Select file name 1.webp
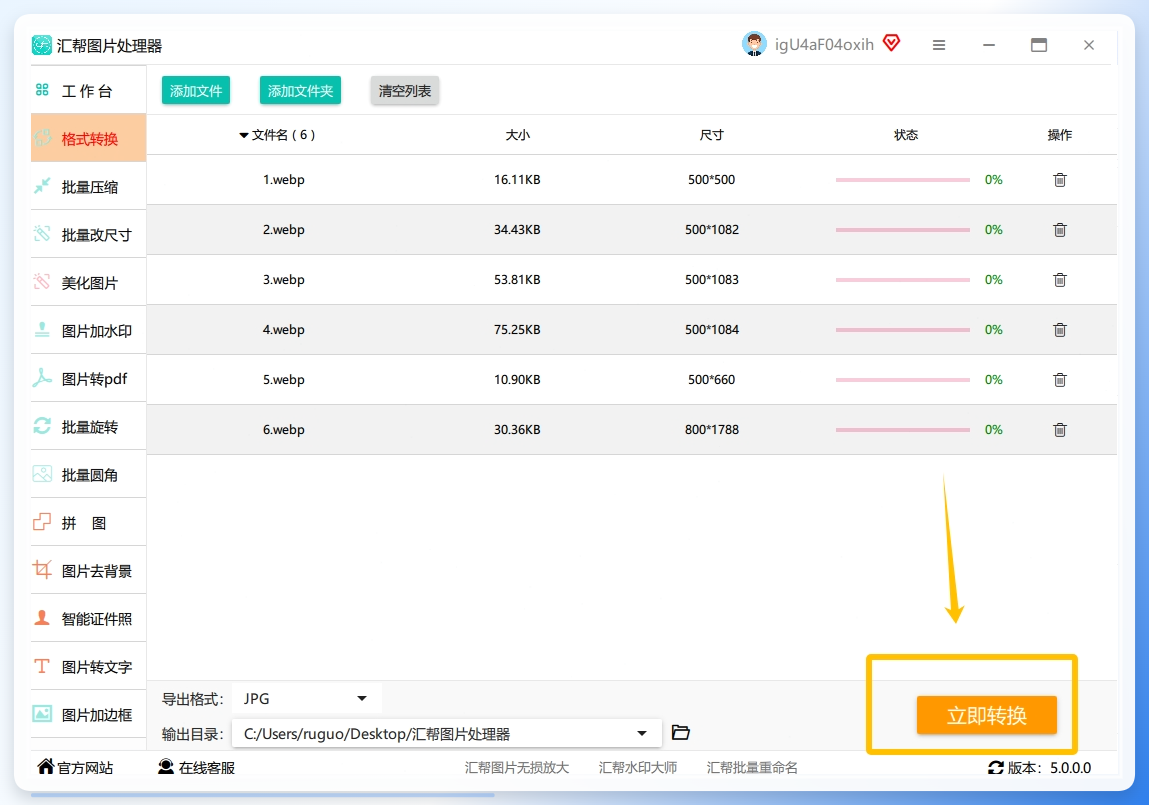Viewport: 1149px width, 805px height. pyautogui.click(x=284, y=179)
